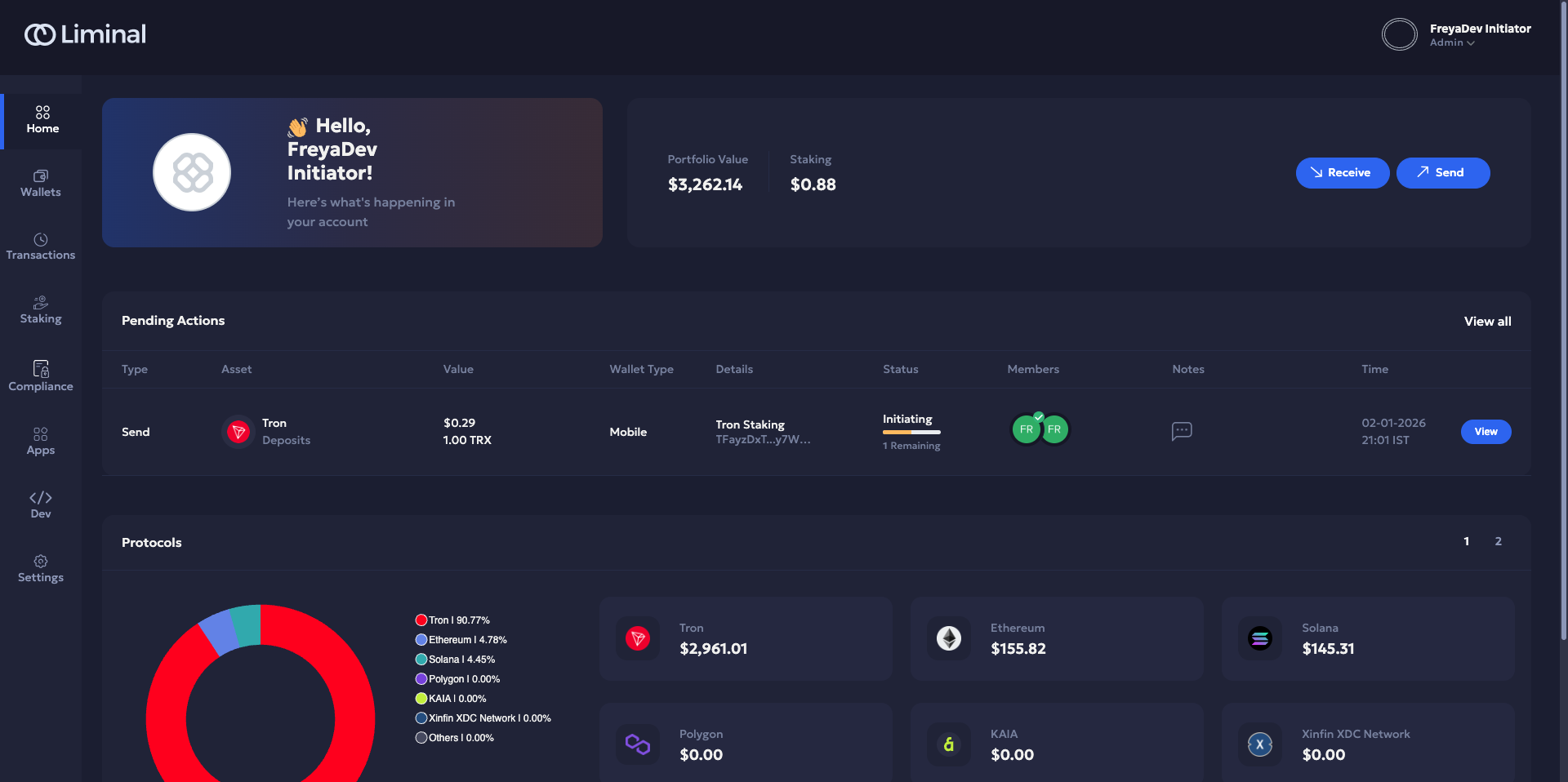Click Polygon protocol card icon

pyautogui.click(x=638, y=744)
